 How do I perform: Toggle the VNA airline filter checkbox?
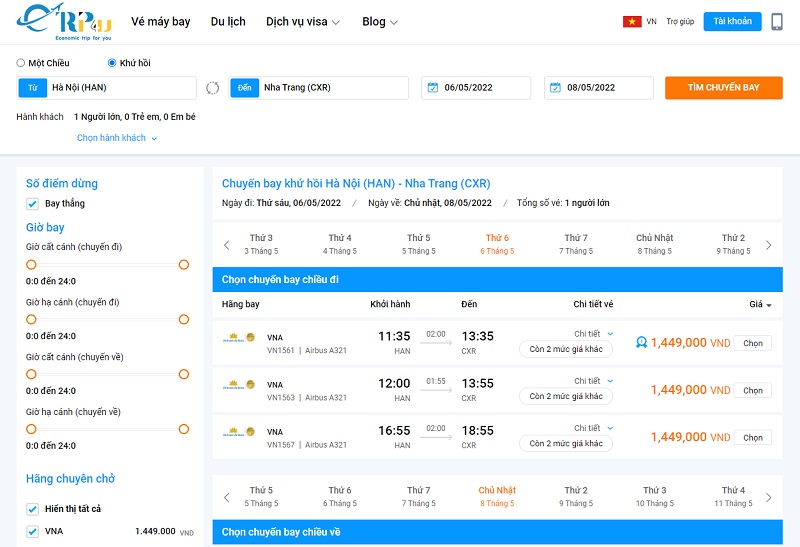click(32, 531)
